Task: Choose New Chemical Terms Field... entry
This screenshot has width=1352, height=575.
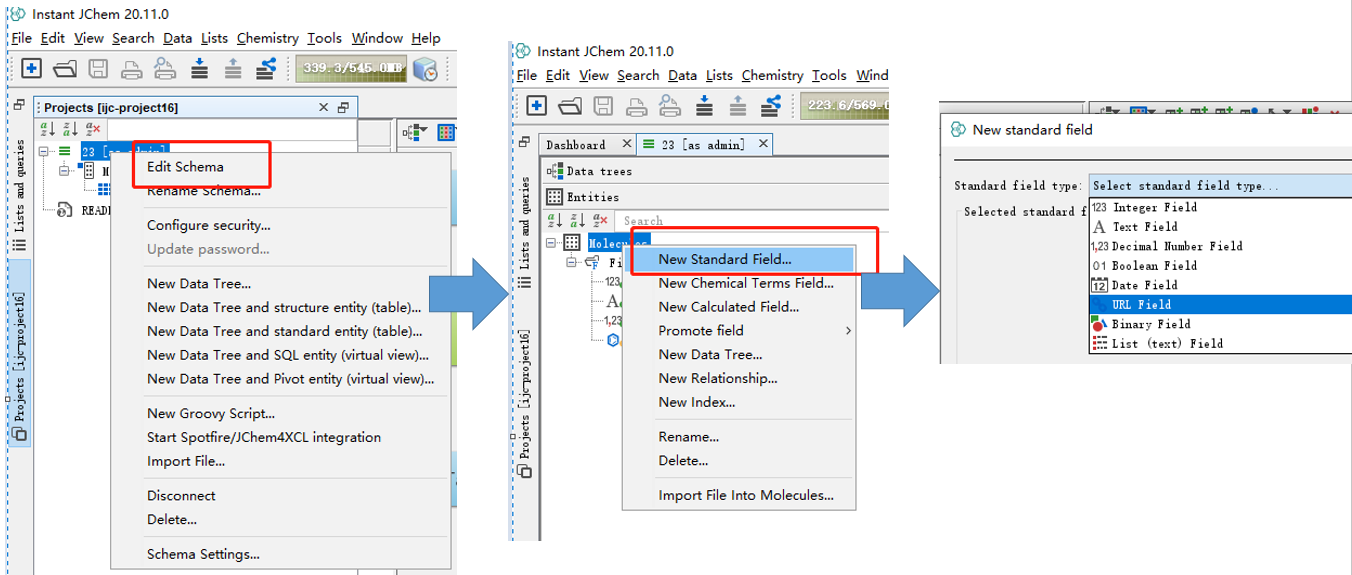Action: click(x=746, y=283)
